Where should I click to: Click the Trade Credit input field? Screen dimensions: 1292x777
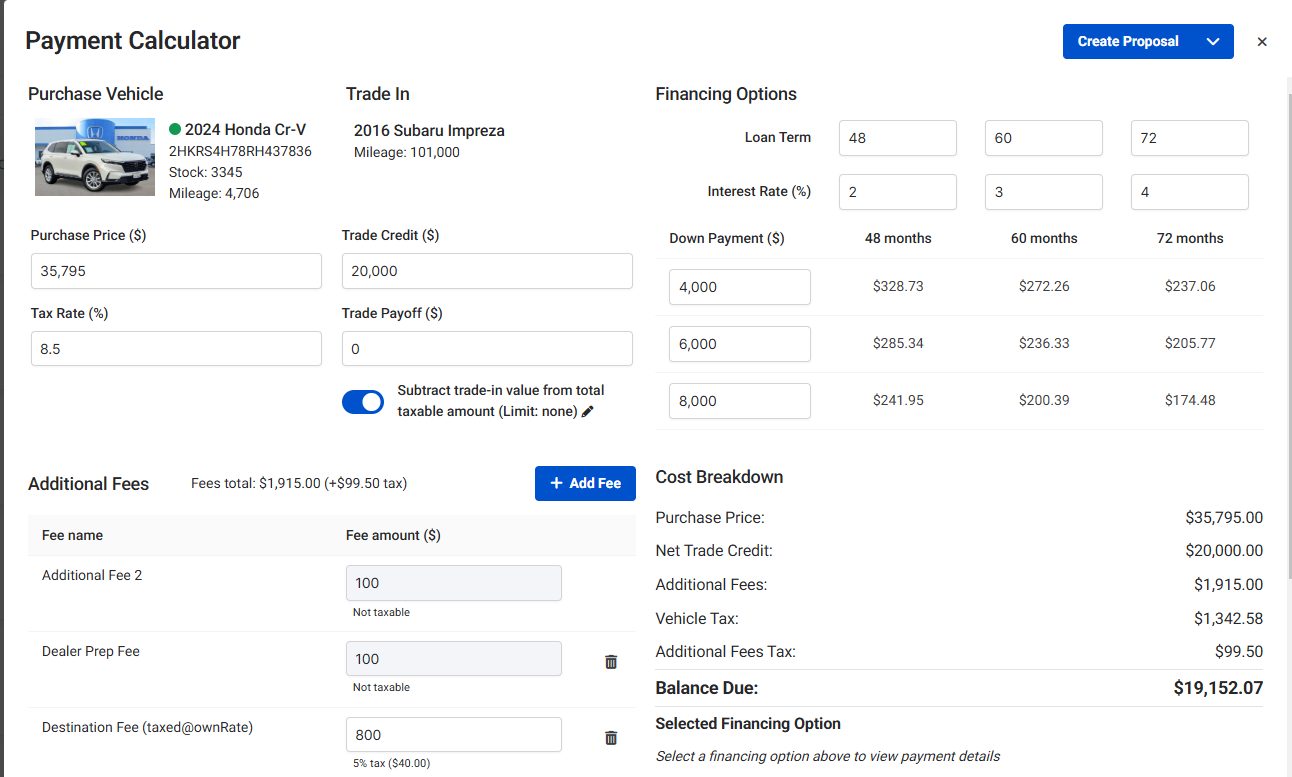pyautogui.click(x=487, y=271)
